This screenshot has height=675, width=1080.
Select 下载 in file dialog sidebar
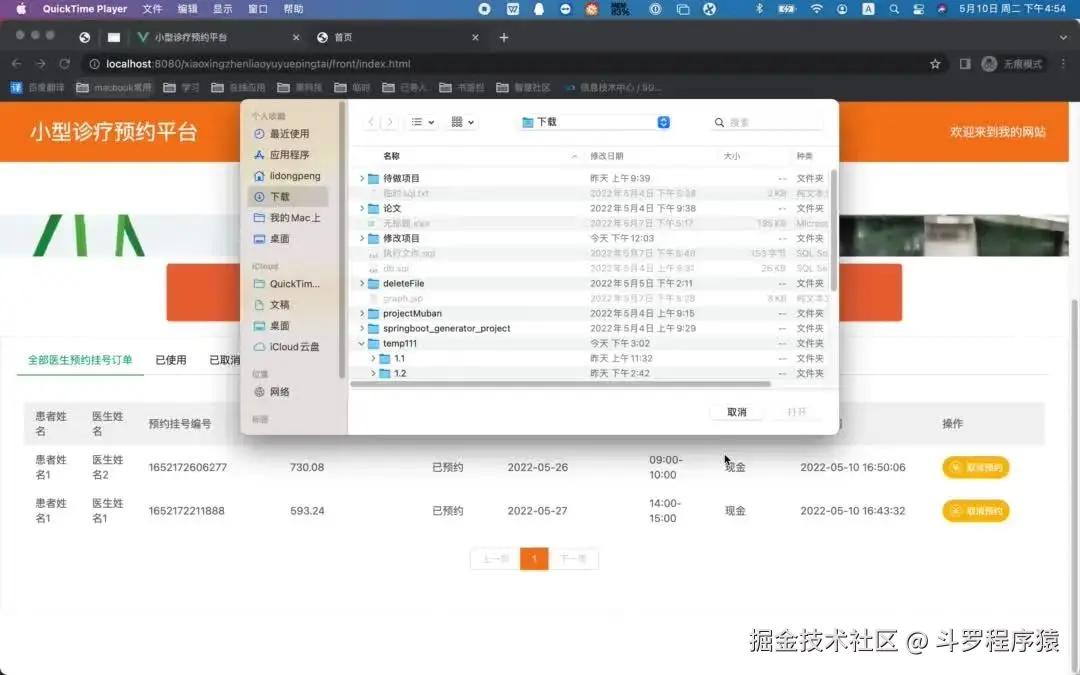click(x=287, y=196)
